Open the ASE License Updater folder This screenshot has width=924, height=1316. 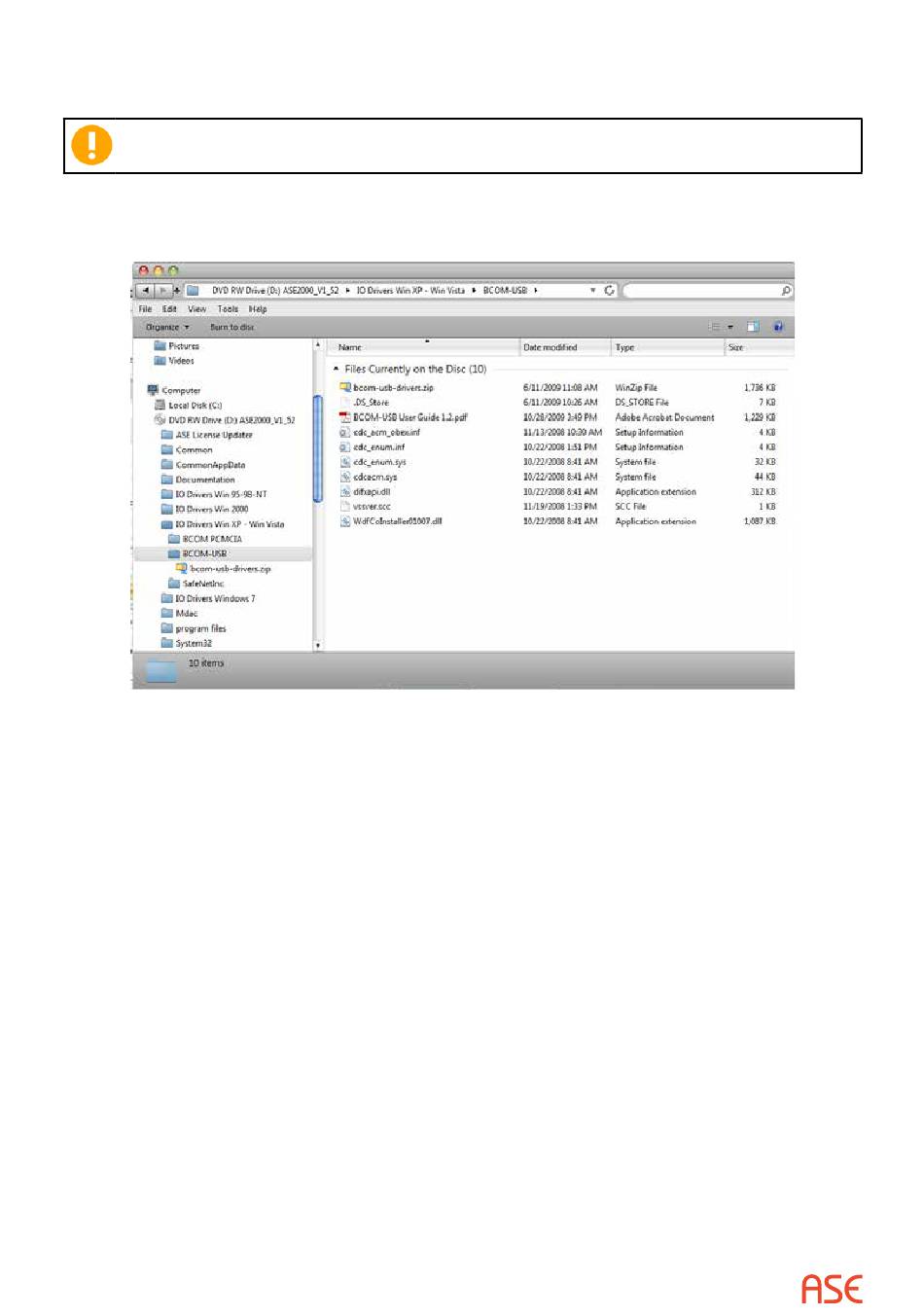tap(214, 436)
